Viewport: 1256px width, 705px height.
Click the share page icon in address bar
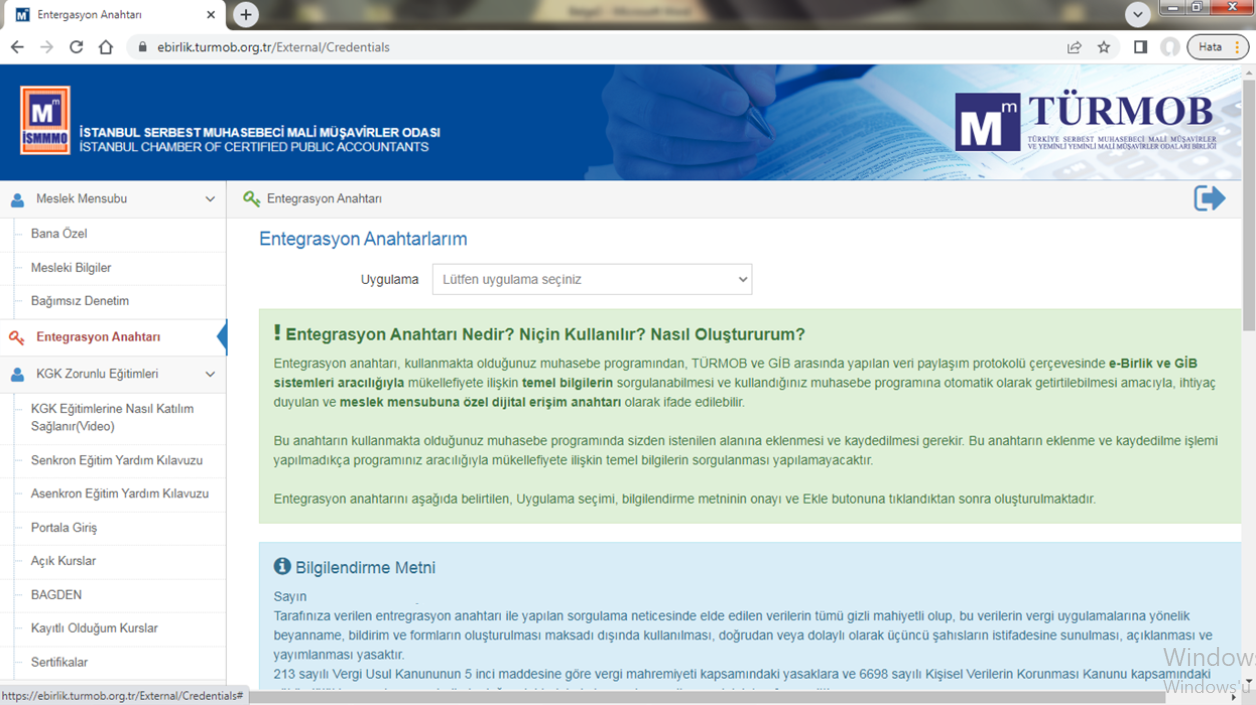[1074, 47]
